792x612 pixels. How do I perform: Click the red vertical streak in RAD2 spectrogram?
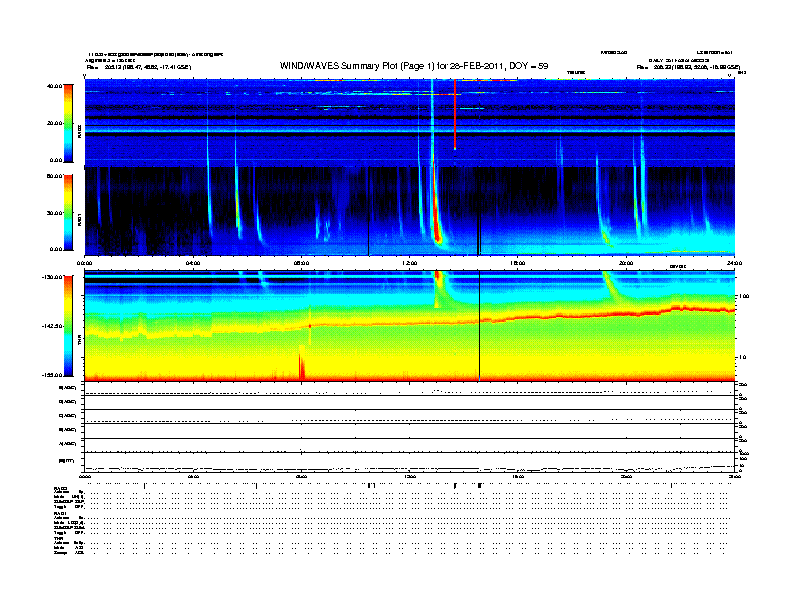pyautogui.click(x=455, y=114)
